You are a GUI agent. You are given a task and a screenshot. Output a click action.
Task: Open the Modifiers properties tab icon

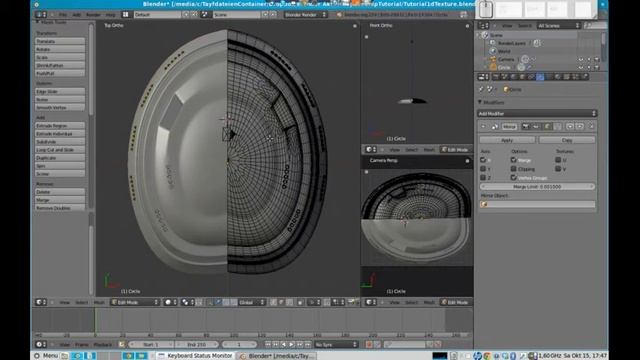pos(540,77)
